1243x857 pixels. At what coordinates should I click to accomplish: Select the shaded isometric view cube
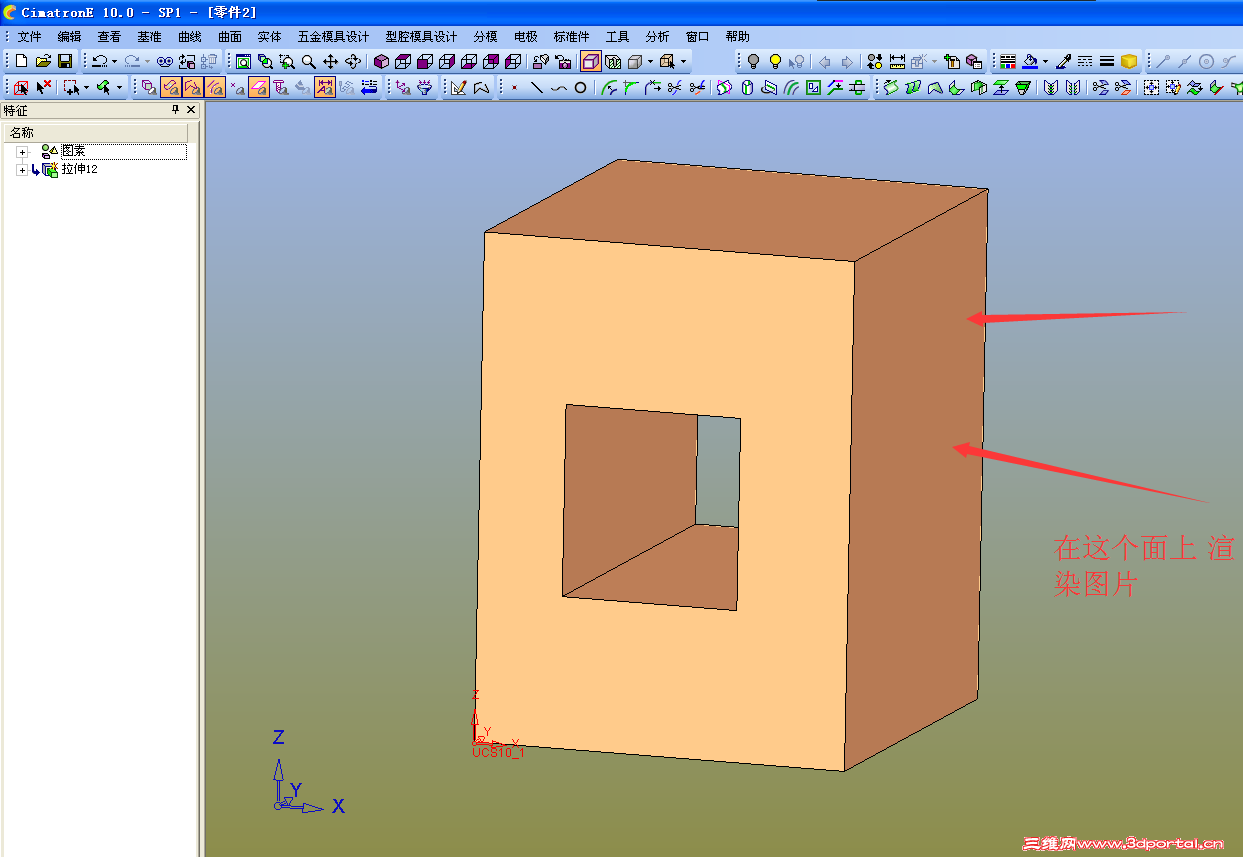[381, 61]
